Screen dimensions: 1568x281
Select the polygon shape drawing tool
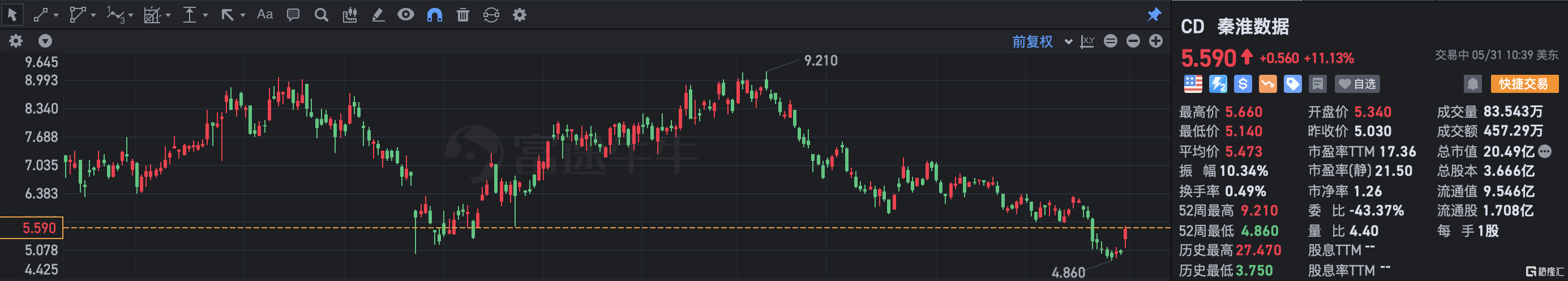78,15
